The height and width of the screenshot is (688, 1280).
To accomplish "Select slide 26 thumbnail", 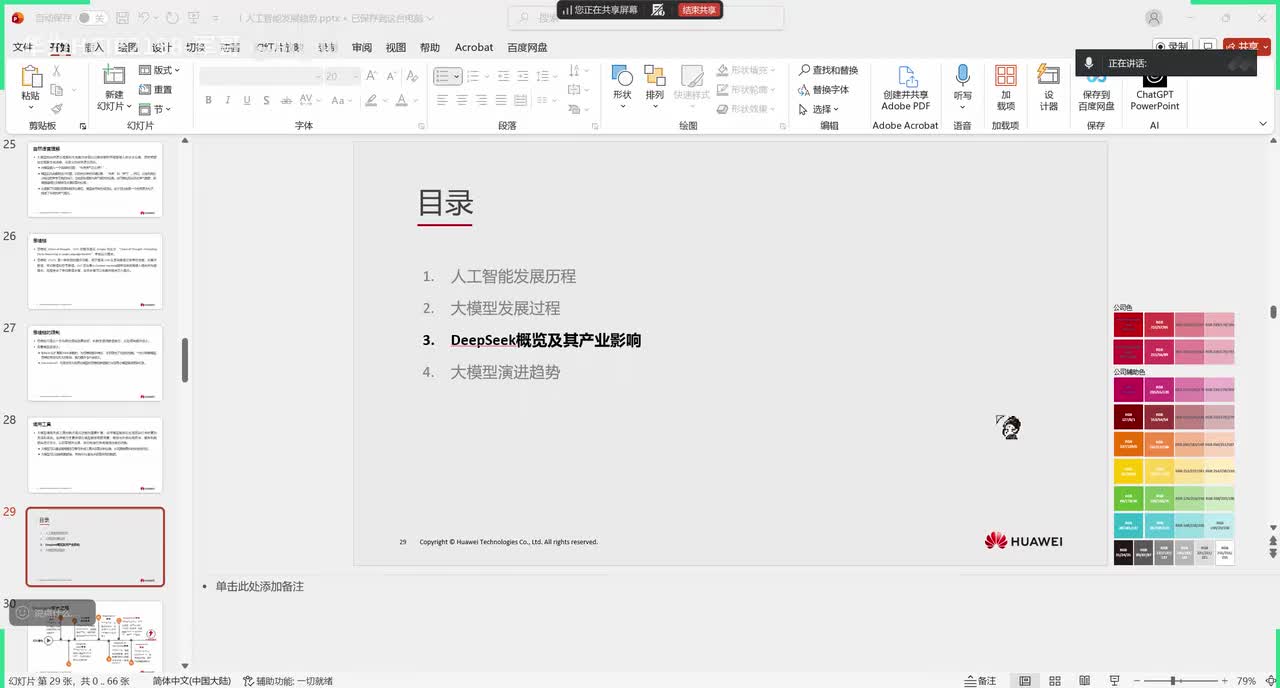I will click(95, 272).
